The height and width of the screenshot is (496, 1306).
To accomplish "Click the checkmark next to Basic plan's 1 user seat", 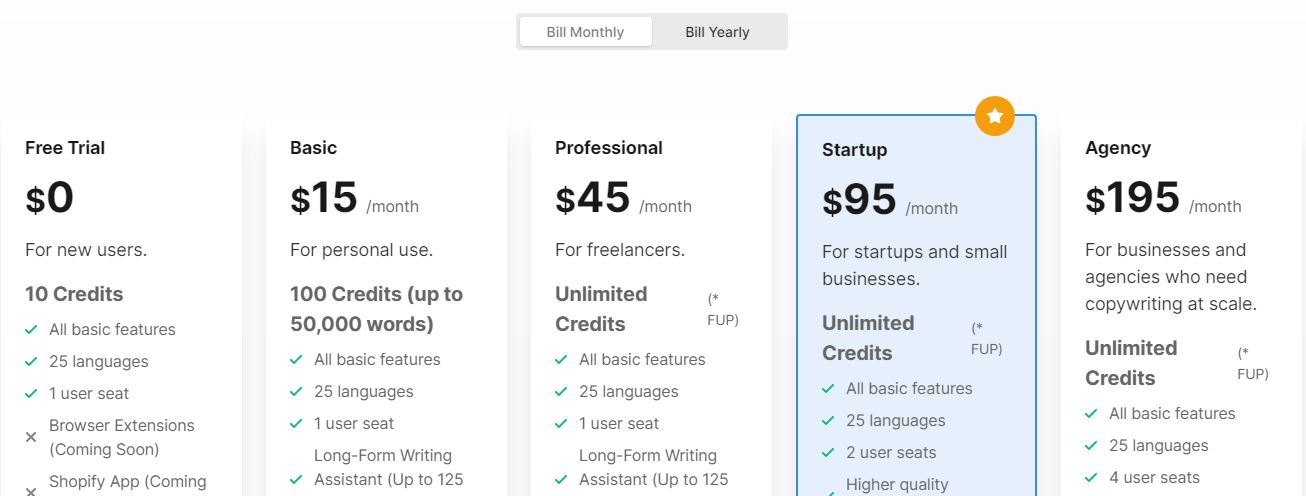I will [296, 424].
